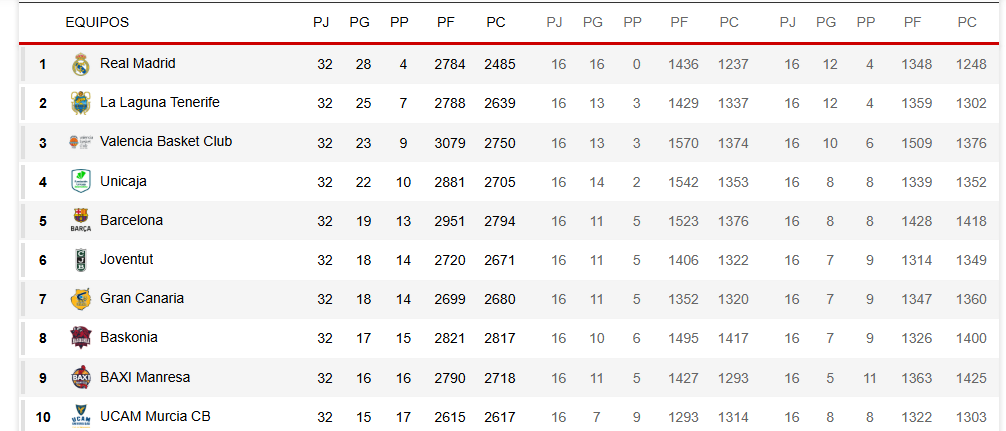Click the EQUIPOS column header

97,22
